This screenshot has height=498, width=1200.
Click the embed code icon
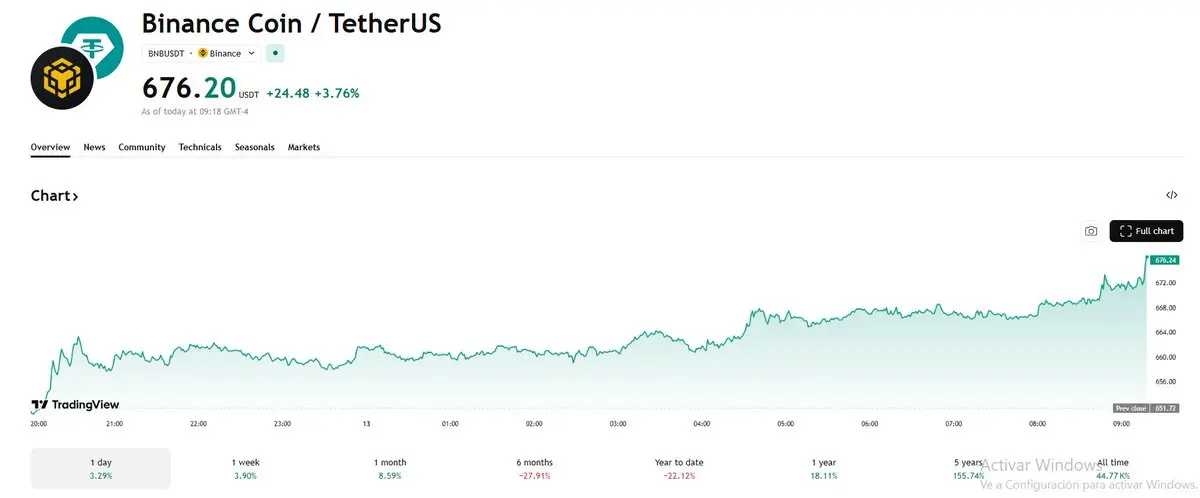[x=1172, y=195]
